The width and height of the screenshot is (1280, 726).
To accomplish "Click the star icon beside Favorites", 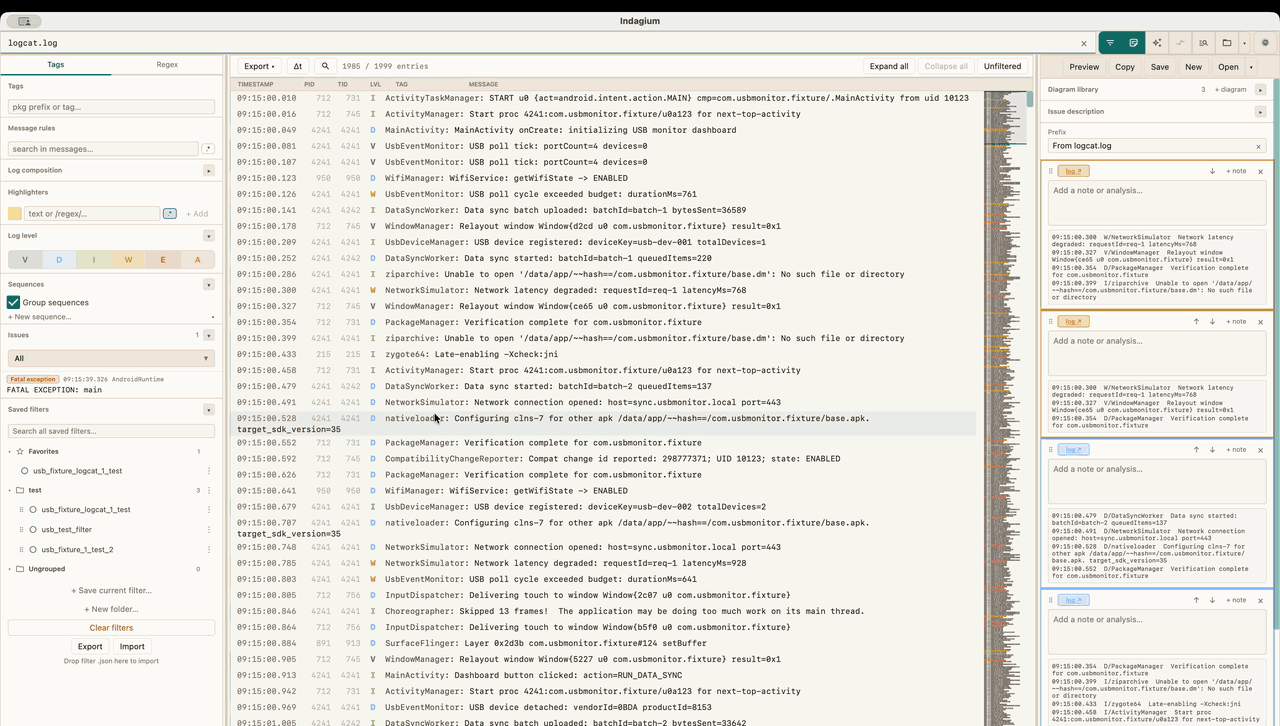I will point(20,452).
